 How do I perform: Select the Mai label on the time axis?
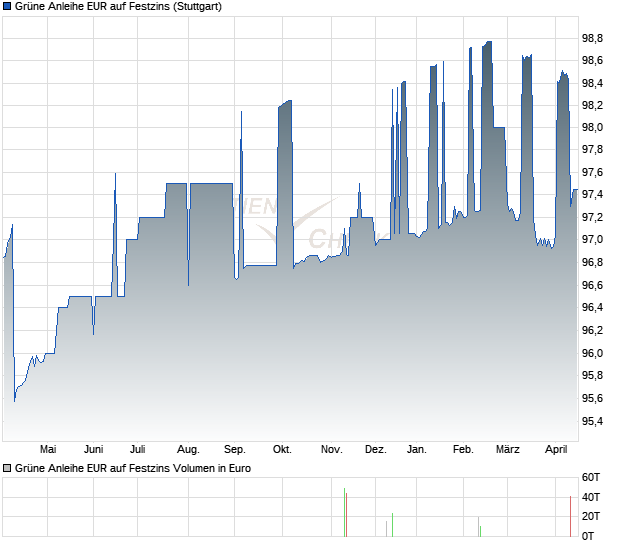47,449
